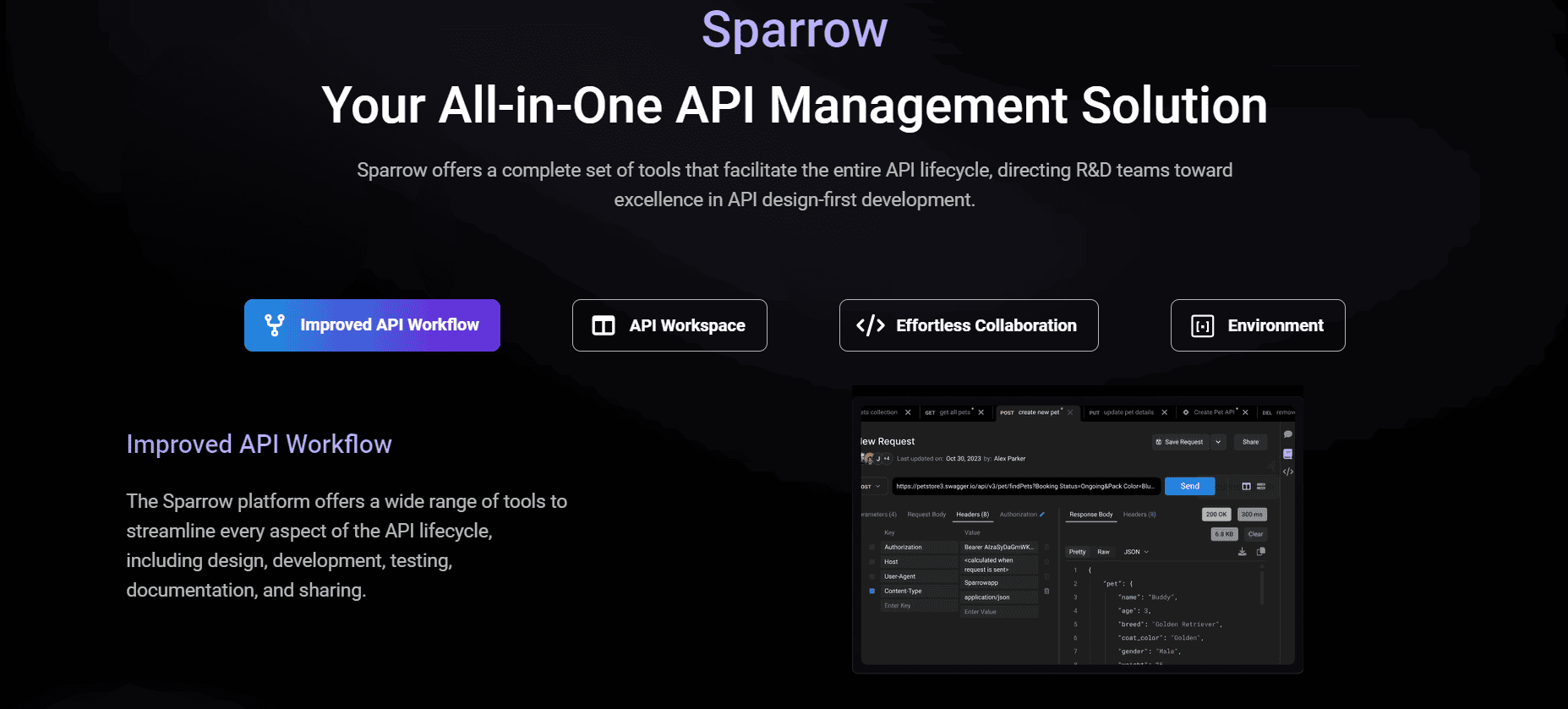Close the pets collection tab
The height and width of the screenshot is (709, 1568).
tap(908, 412)
